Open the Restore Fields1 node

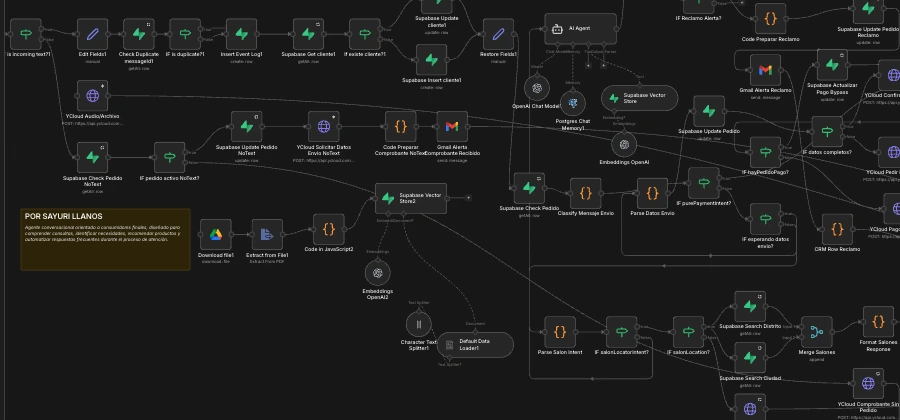[x=498, y=34]
